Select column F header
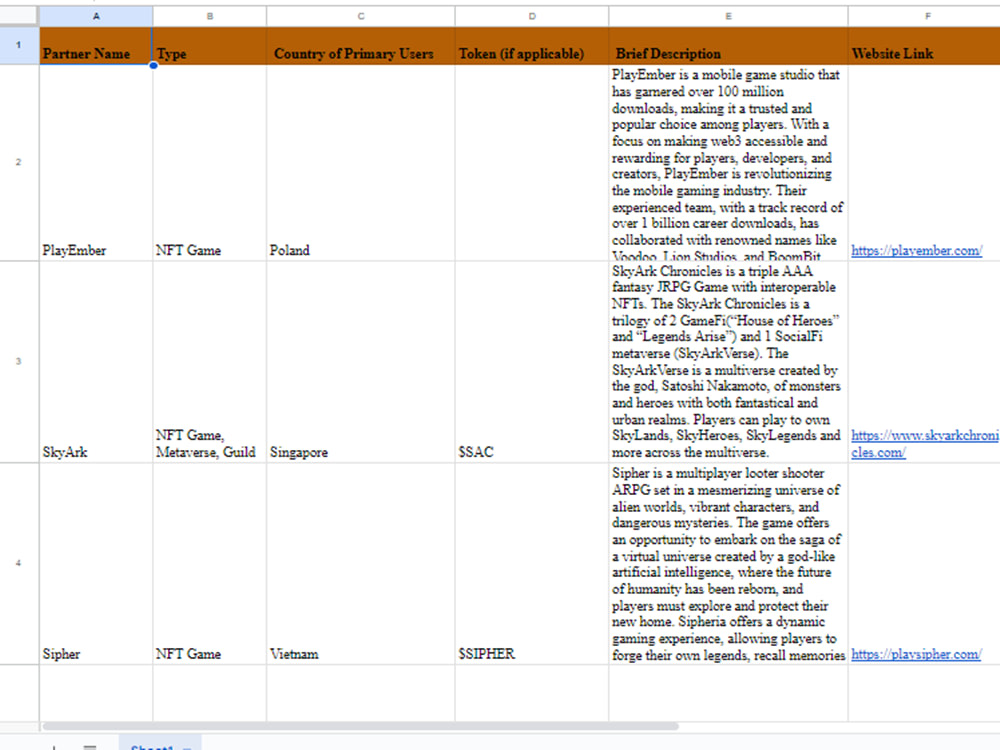Screen dimensions: 1000x750 (924, 16)
